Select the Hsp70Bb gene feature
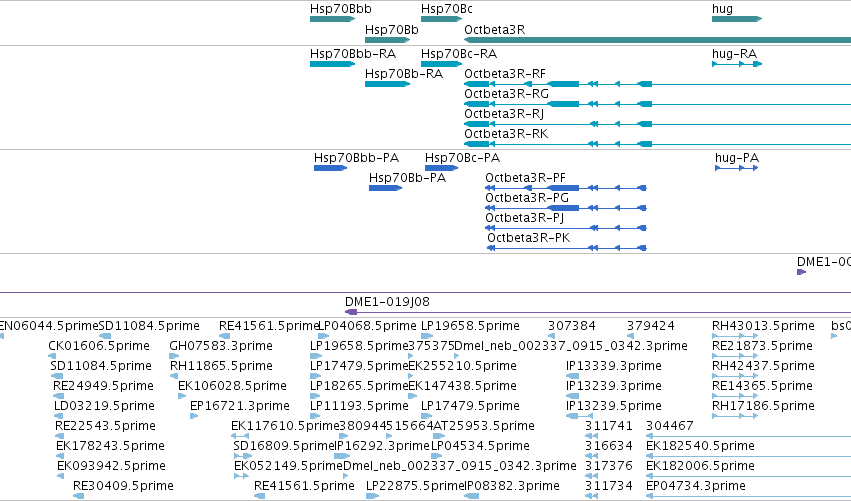Screen dimensions: 851x501 [388, 40]
